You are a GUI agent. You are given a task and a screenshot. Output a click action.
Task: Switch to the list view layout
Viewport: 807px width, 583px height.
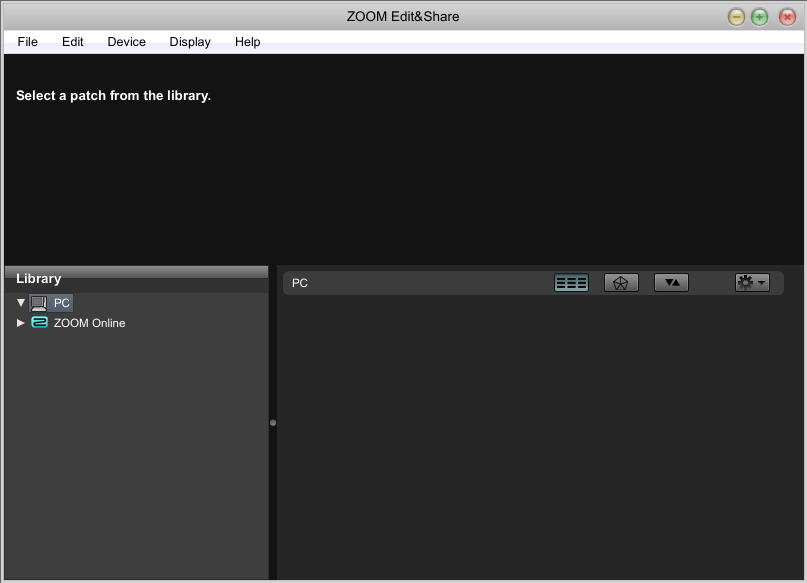pos(571,283)
